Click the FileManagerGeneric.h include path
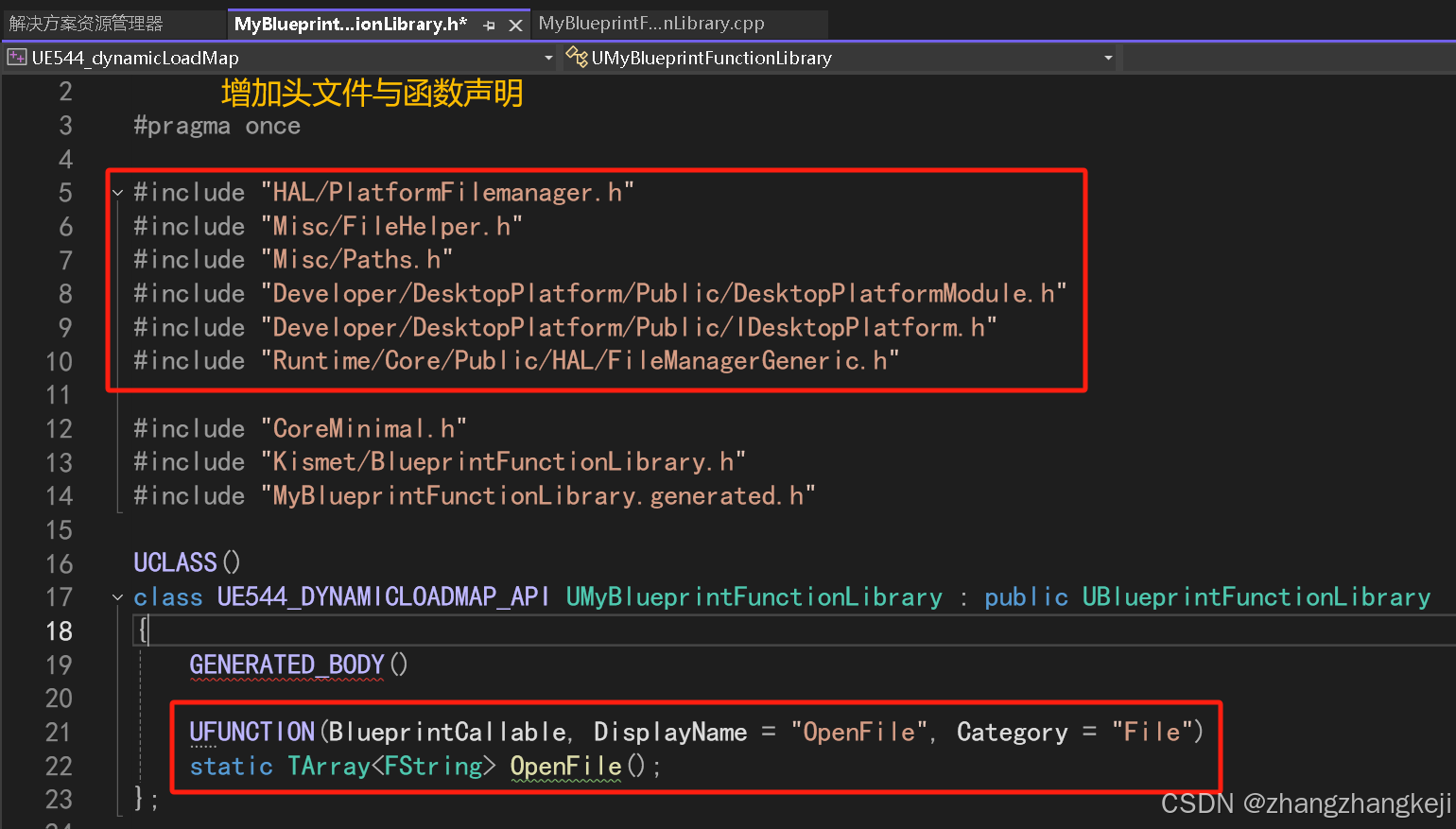The width and height of the screenshot is (1456, 829). [580, 361]
